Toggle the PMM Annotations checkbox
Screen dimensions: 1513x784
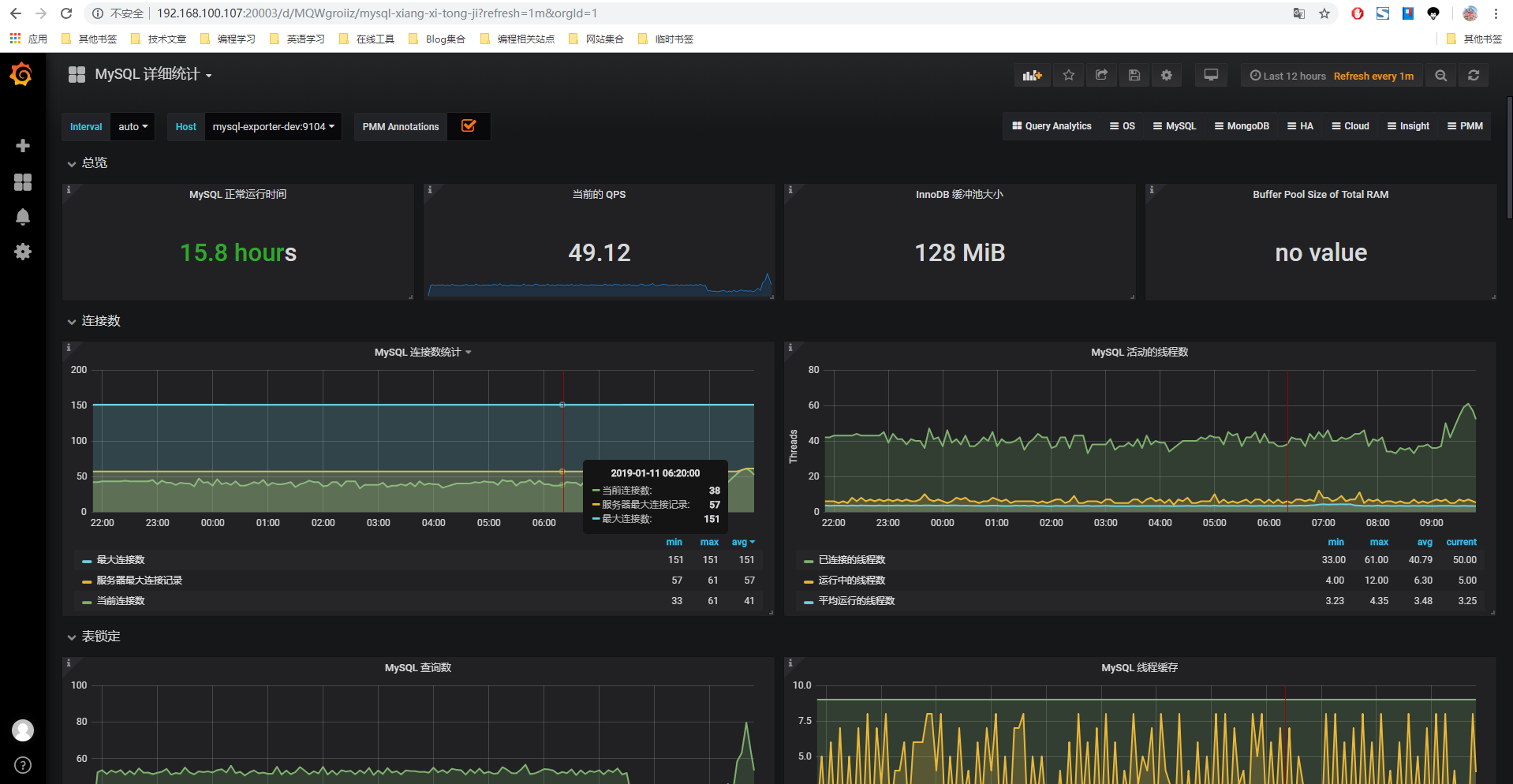(469, 126)
